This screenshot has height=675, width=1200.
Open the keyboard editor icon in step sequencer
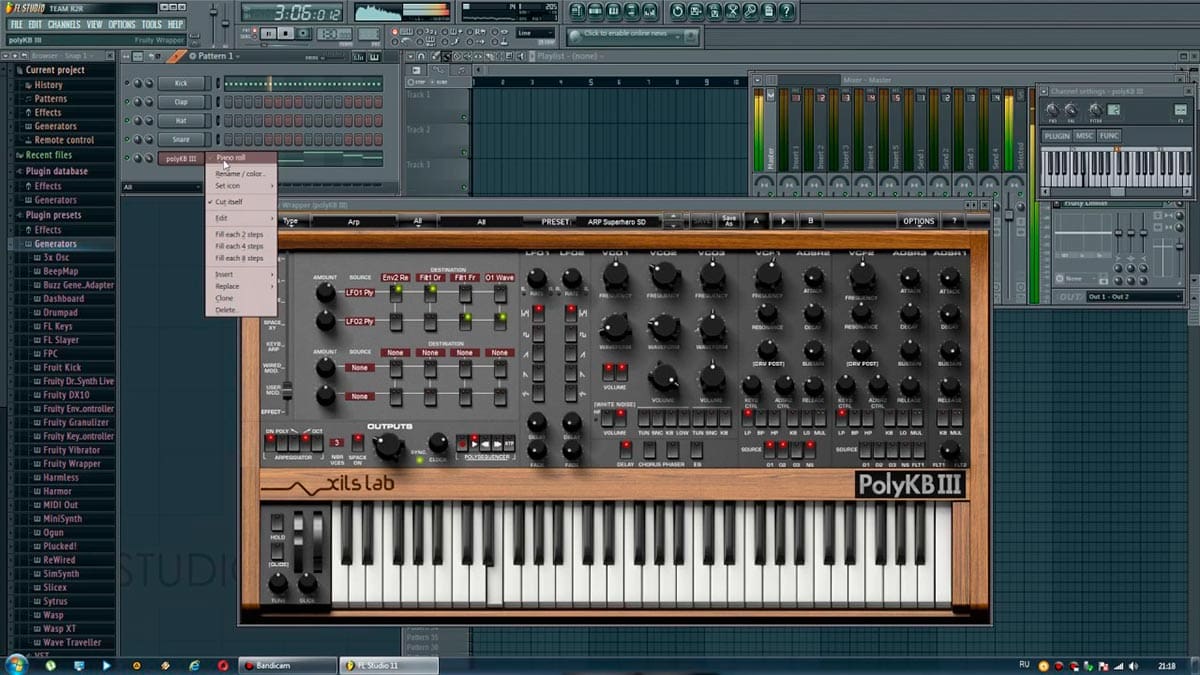(374, 57)
